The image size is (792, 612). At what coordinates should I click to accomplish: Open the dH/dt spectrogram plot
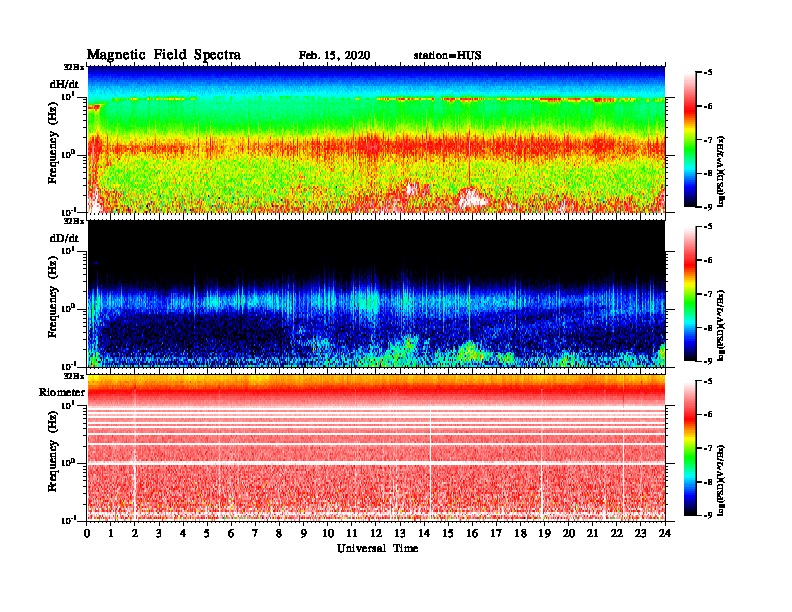pos(376,139)
